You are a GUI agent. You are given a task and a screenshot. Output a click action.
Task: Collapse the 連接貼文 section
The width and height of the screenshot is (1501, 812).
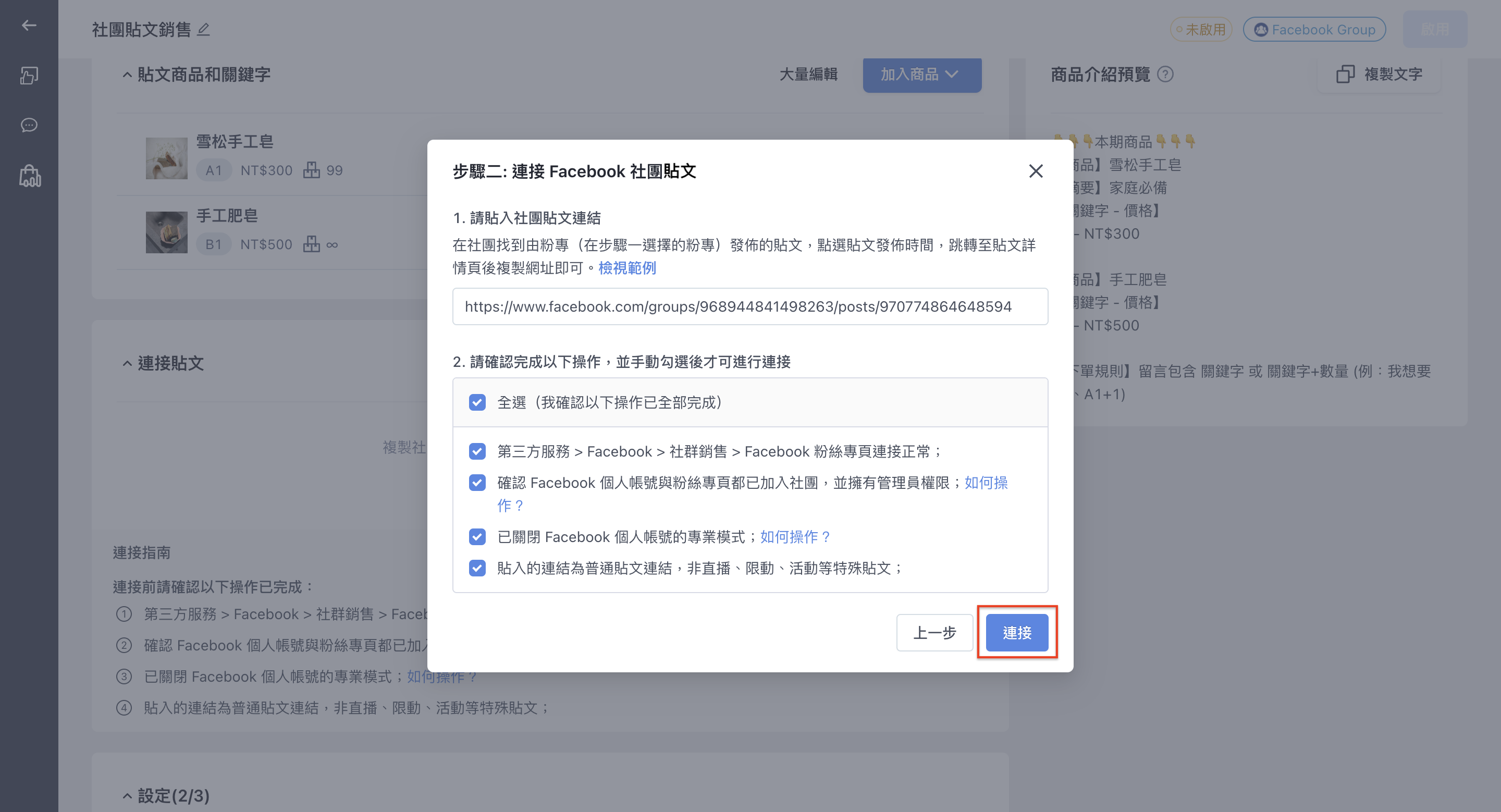click(x=127, y=363)
